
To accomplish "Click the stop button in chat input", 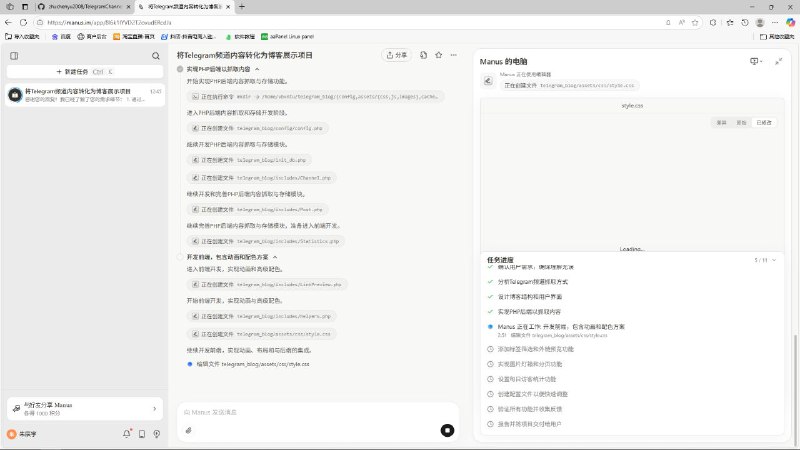I will tap(447, 430).
